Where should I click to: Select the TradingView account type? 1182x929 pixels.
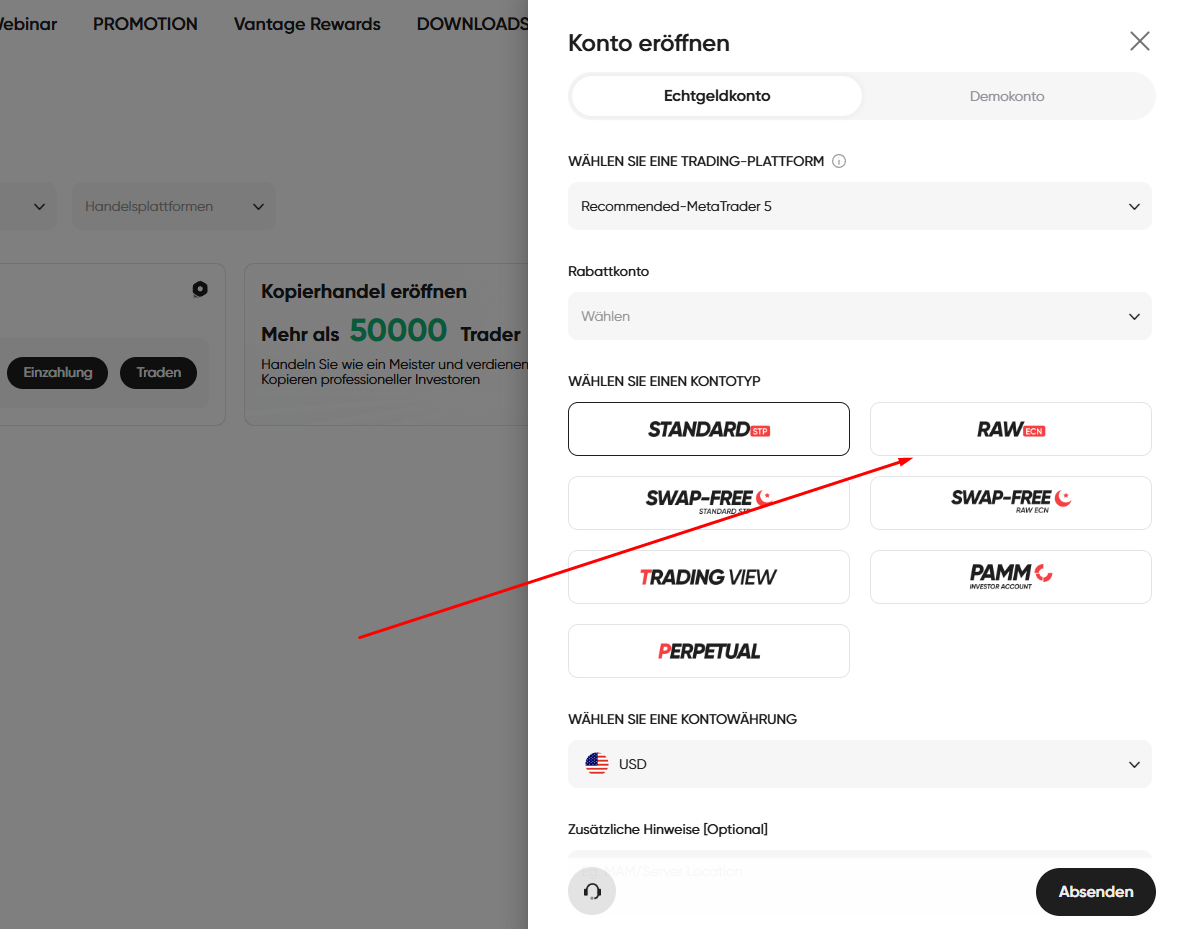(x=708, y=577)
